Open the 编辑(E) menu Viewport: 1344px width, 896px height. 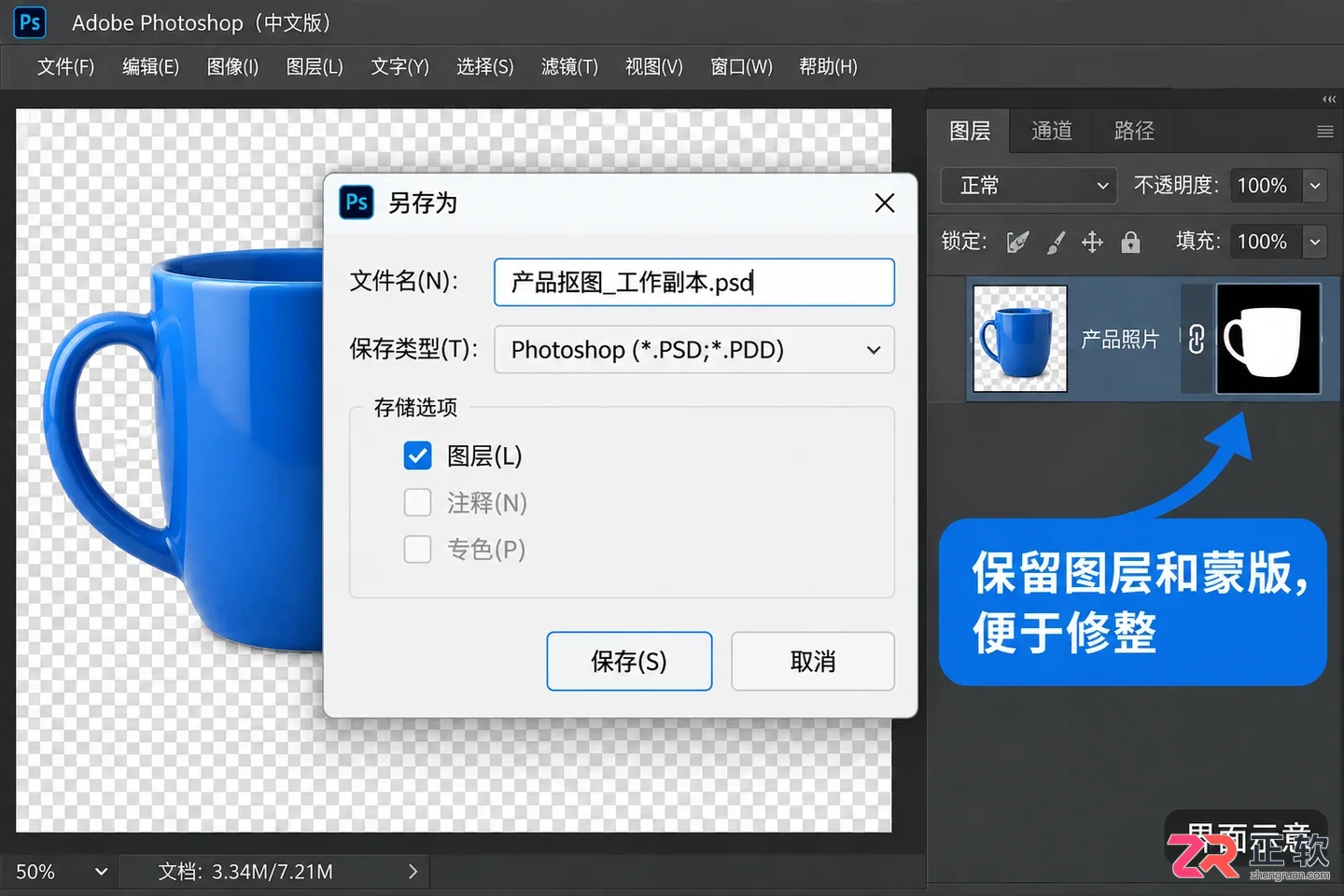[150, 66]
